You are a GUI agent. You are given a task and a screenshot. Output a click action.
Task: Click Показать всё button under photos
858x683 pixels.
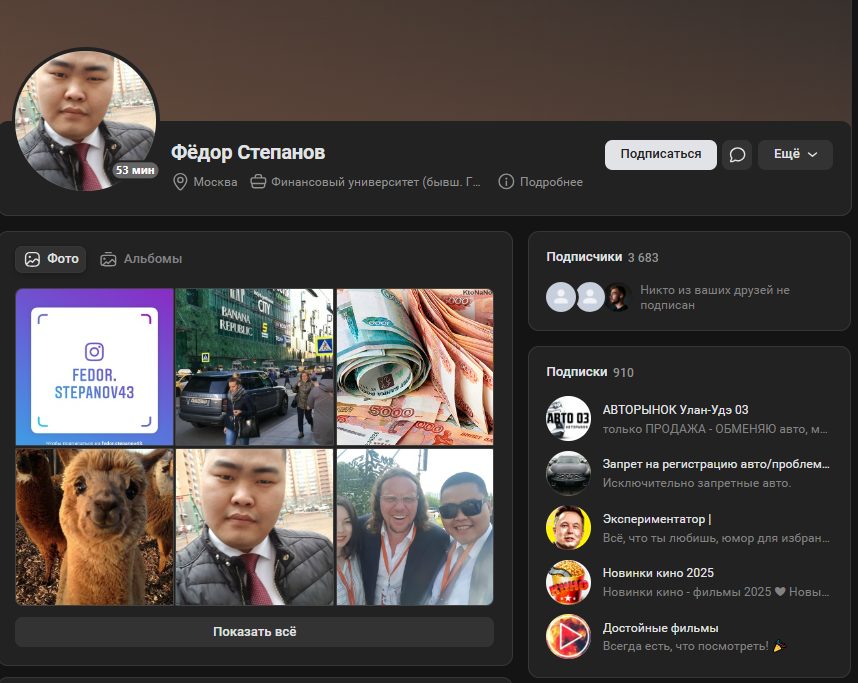coord(254,632)
